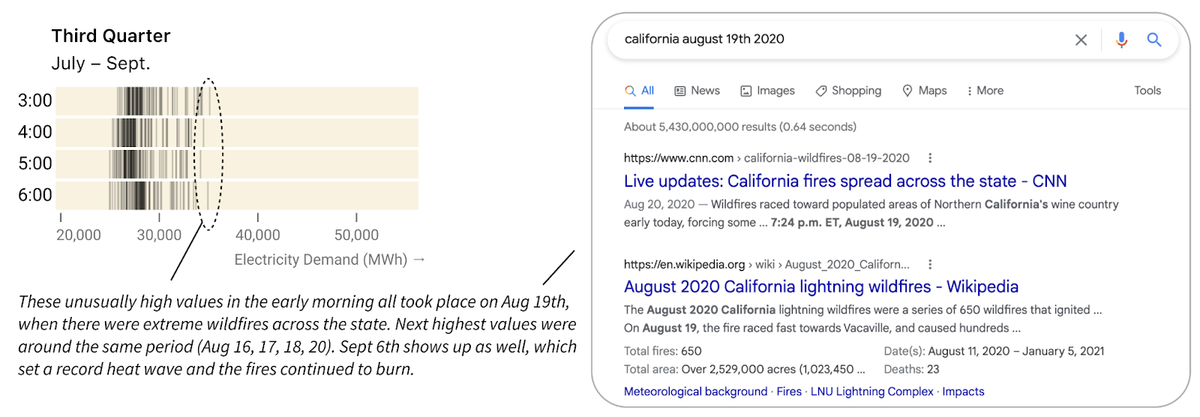Open the search Tools options

tap(1147, 91)
